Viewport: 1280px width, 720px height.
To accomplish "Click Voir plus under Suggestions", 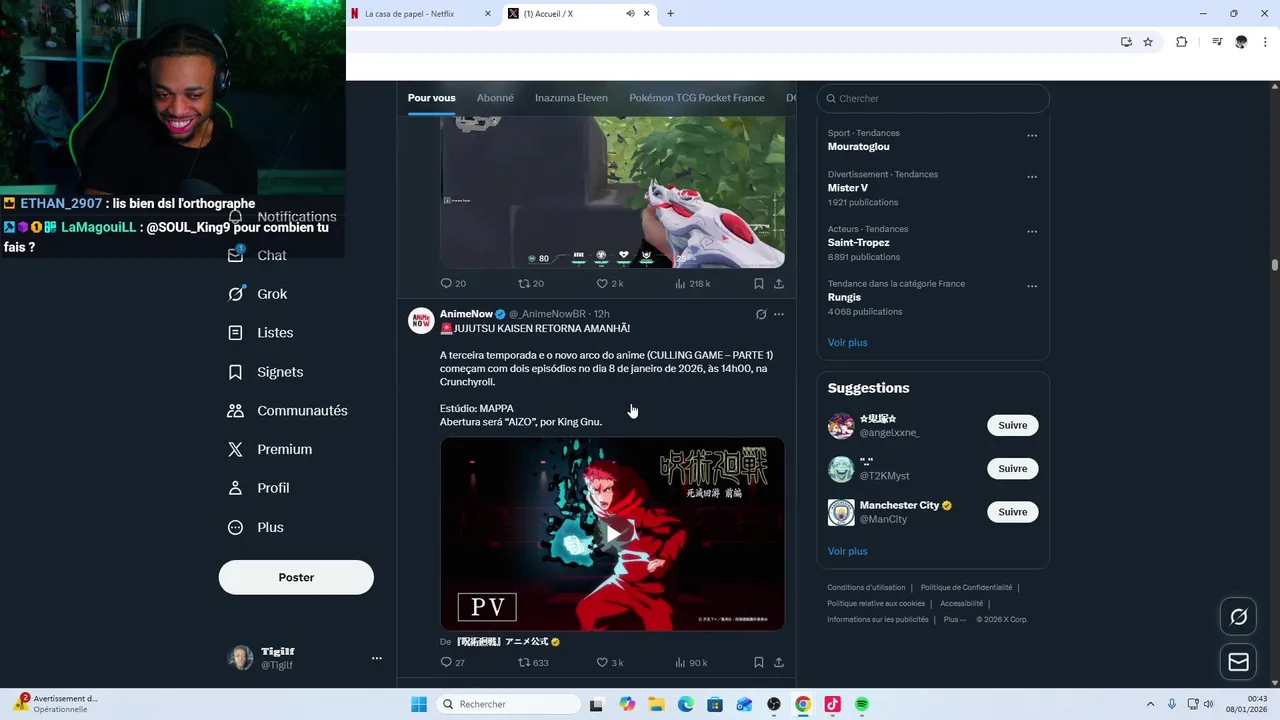I will pos(847,552).
